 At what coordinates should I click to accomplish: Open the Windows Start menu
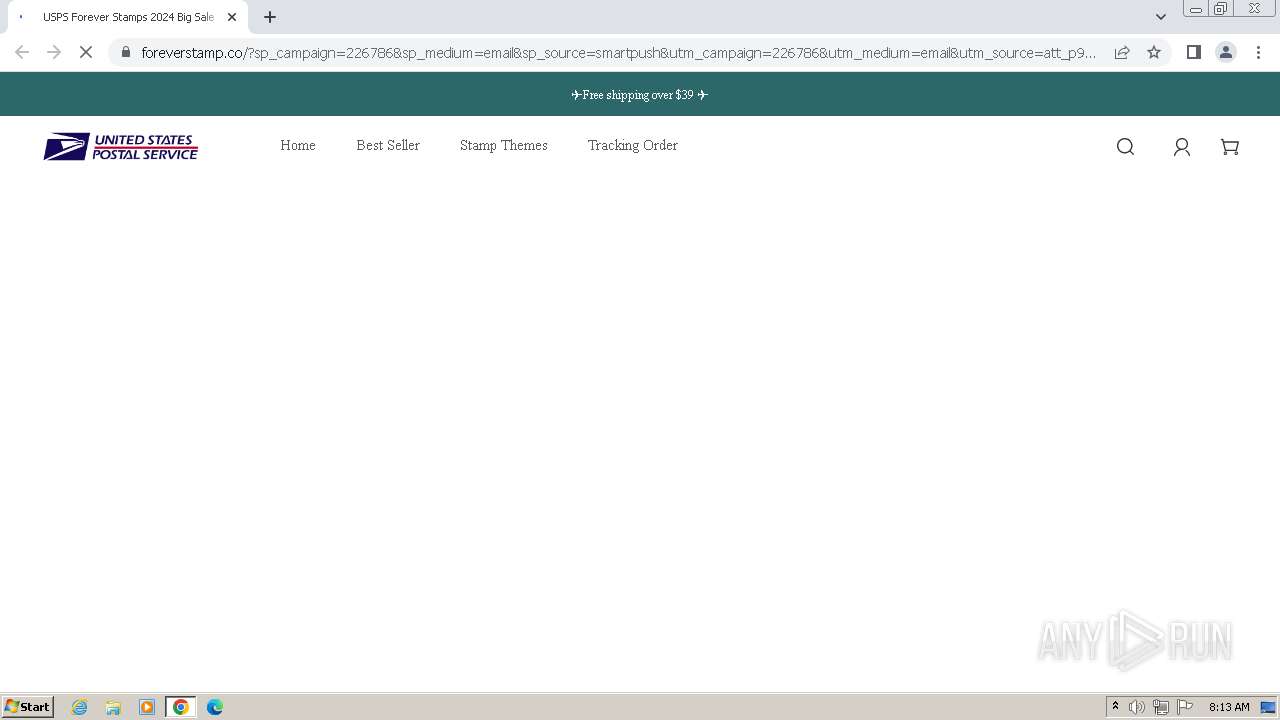(28, 707)
